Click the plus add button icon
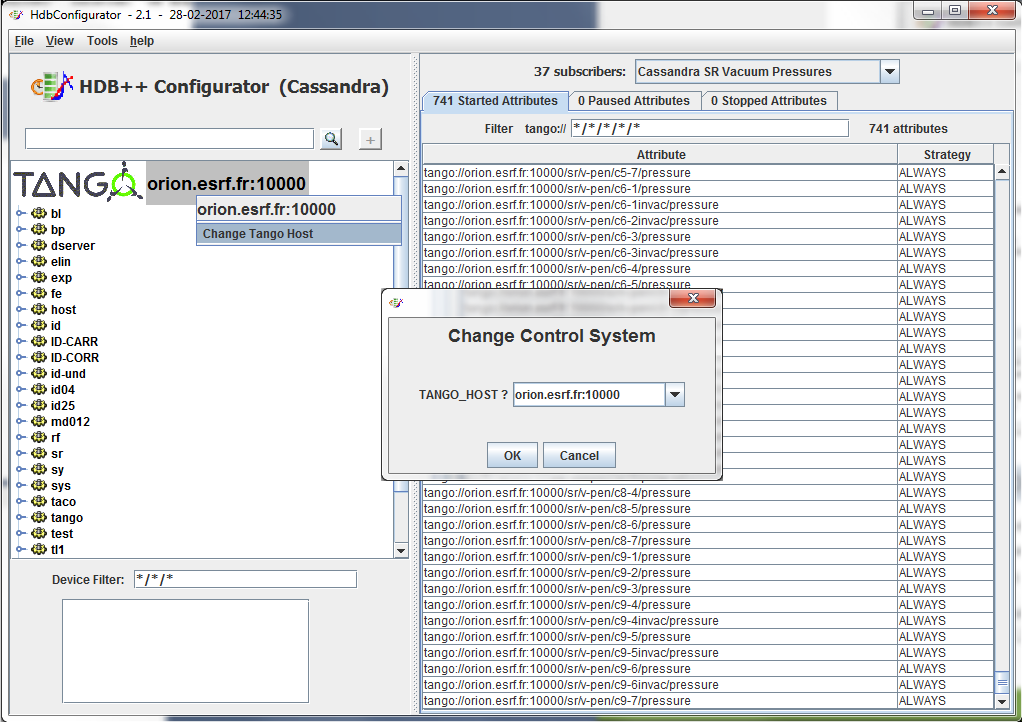The height and width of the screenshot is (722, 1022). pyautogui.click(x=370, y=139)
